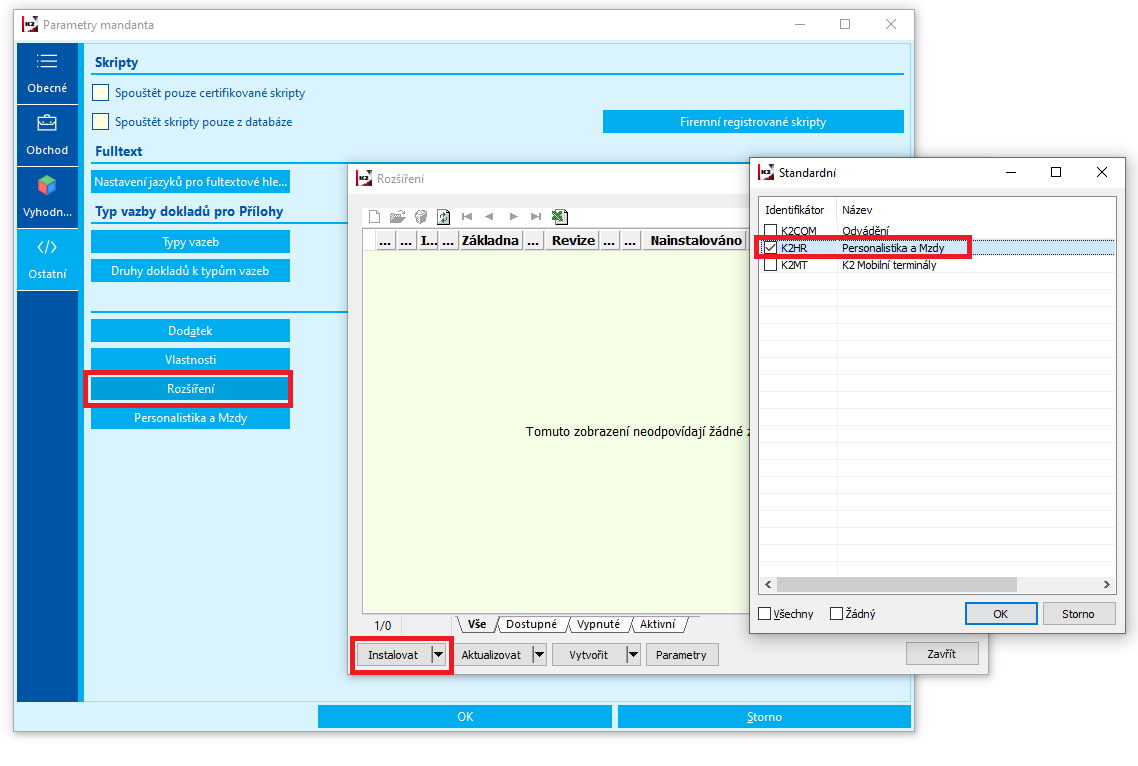Click the Instalovat button
This screenshot has width=1138, height=766.
point(393,655)
